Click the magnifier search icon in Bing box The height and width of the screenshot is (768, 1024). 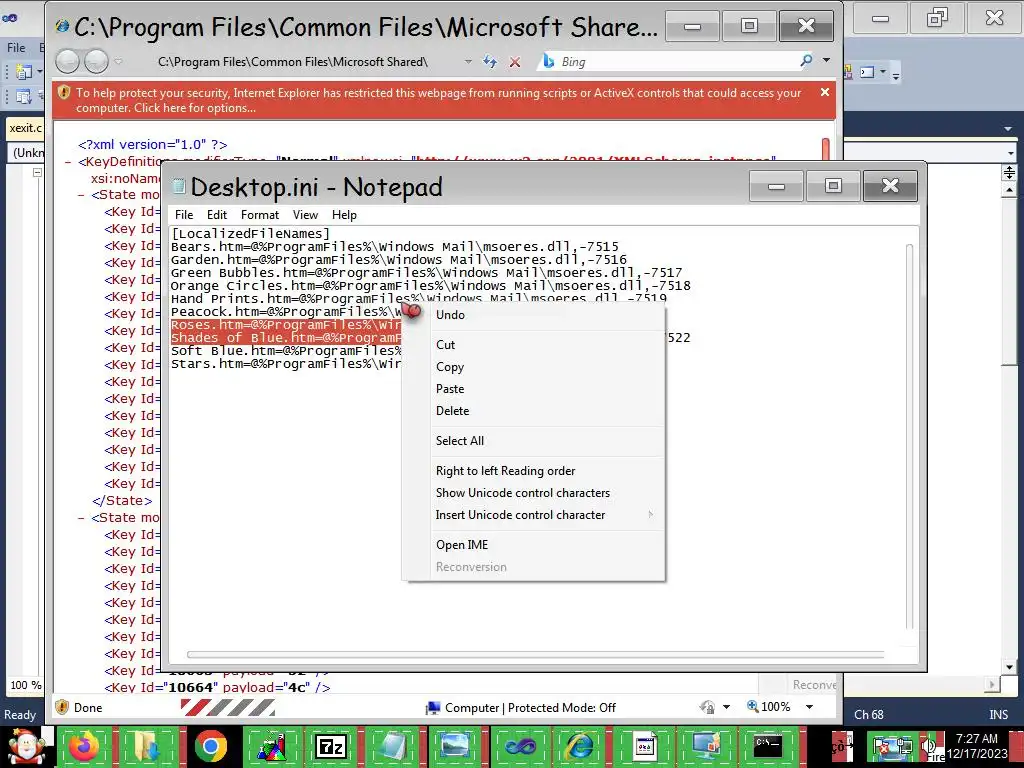tap(806, 61)
